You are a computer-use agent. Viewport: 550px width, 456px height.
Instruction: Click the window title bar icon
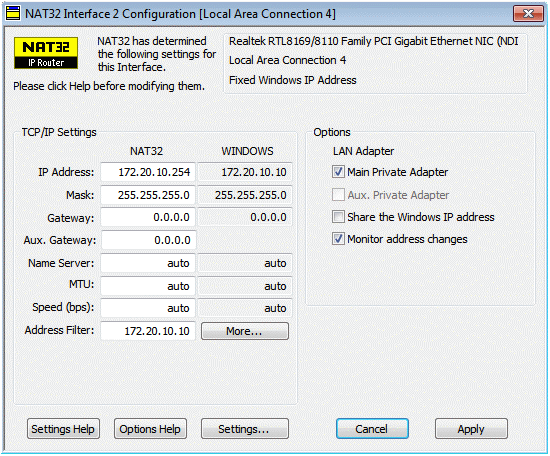(13, 14)
